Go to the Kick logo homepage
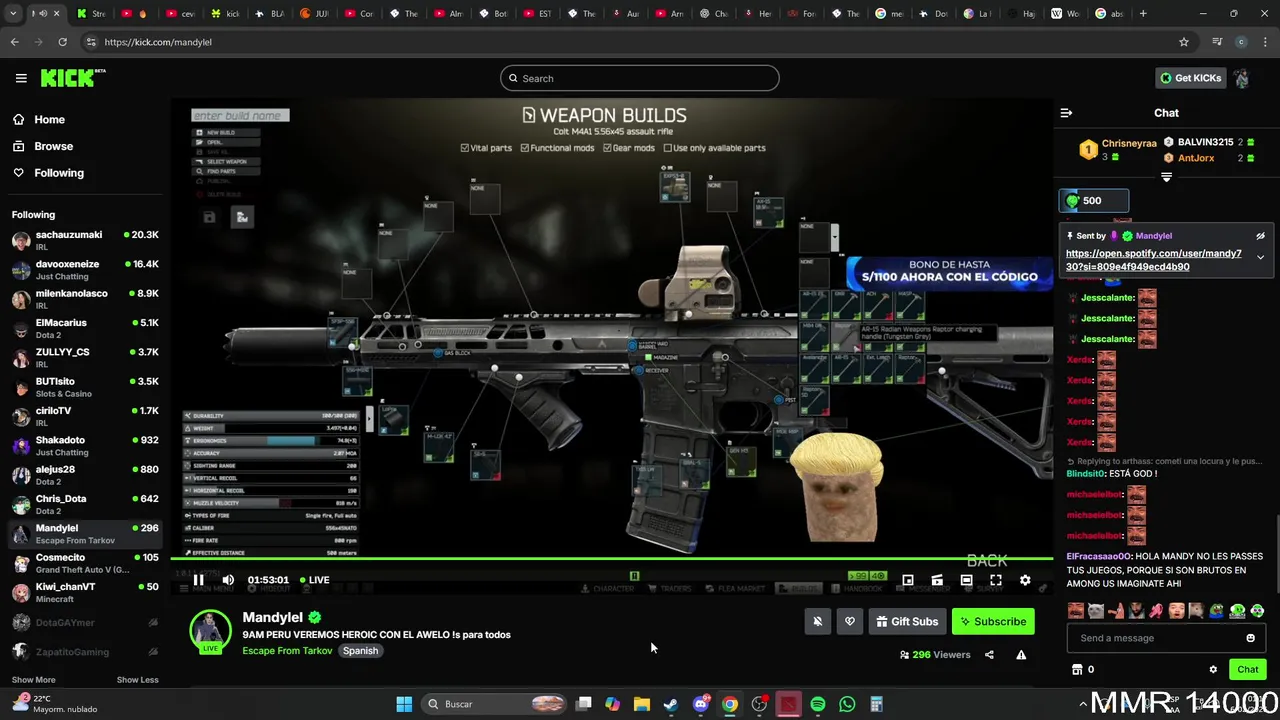This screenshot has height=720, width=1280. coord(72,78)
